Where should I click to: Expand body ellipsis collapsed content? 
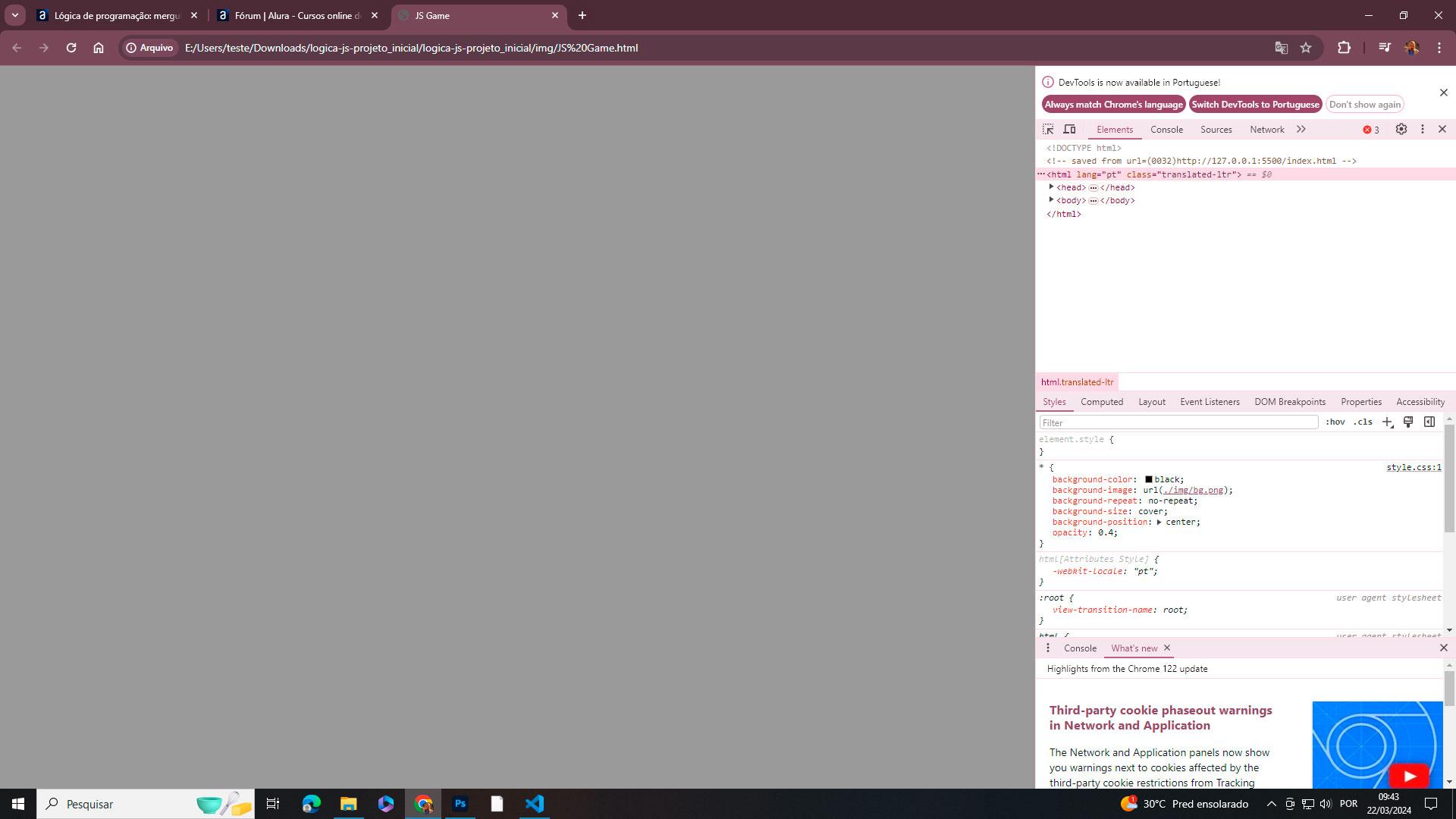(1093, 200)
